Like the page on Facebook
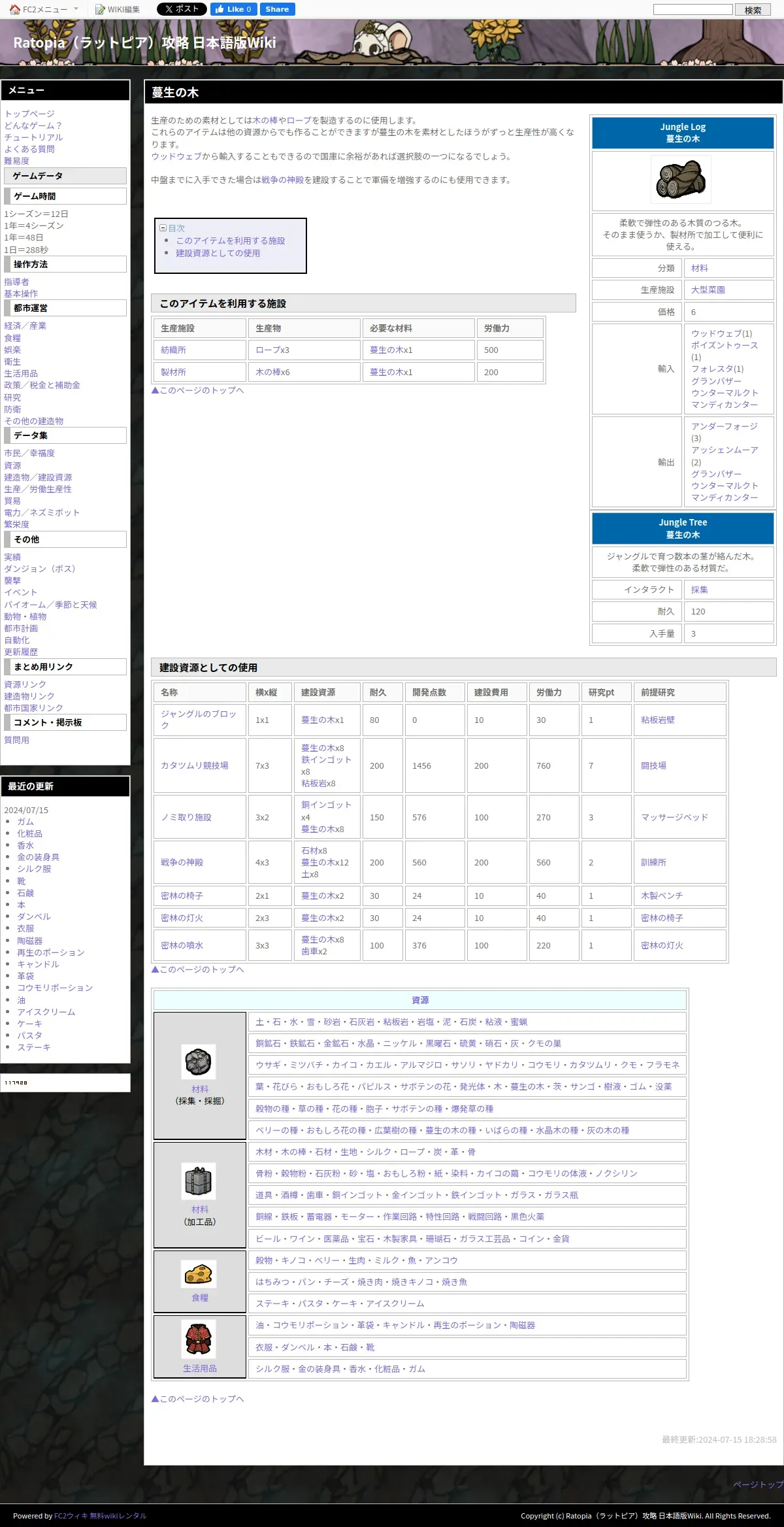784x1527 pixels. [233, 9]
